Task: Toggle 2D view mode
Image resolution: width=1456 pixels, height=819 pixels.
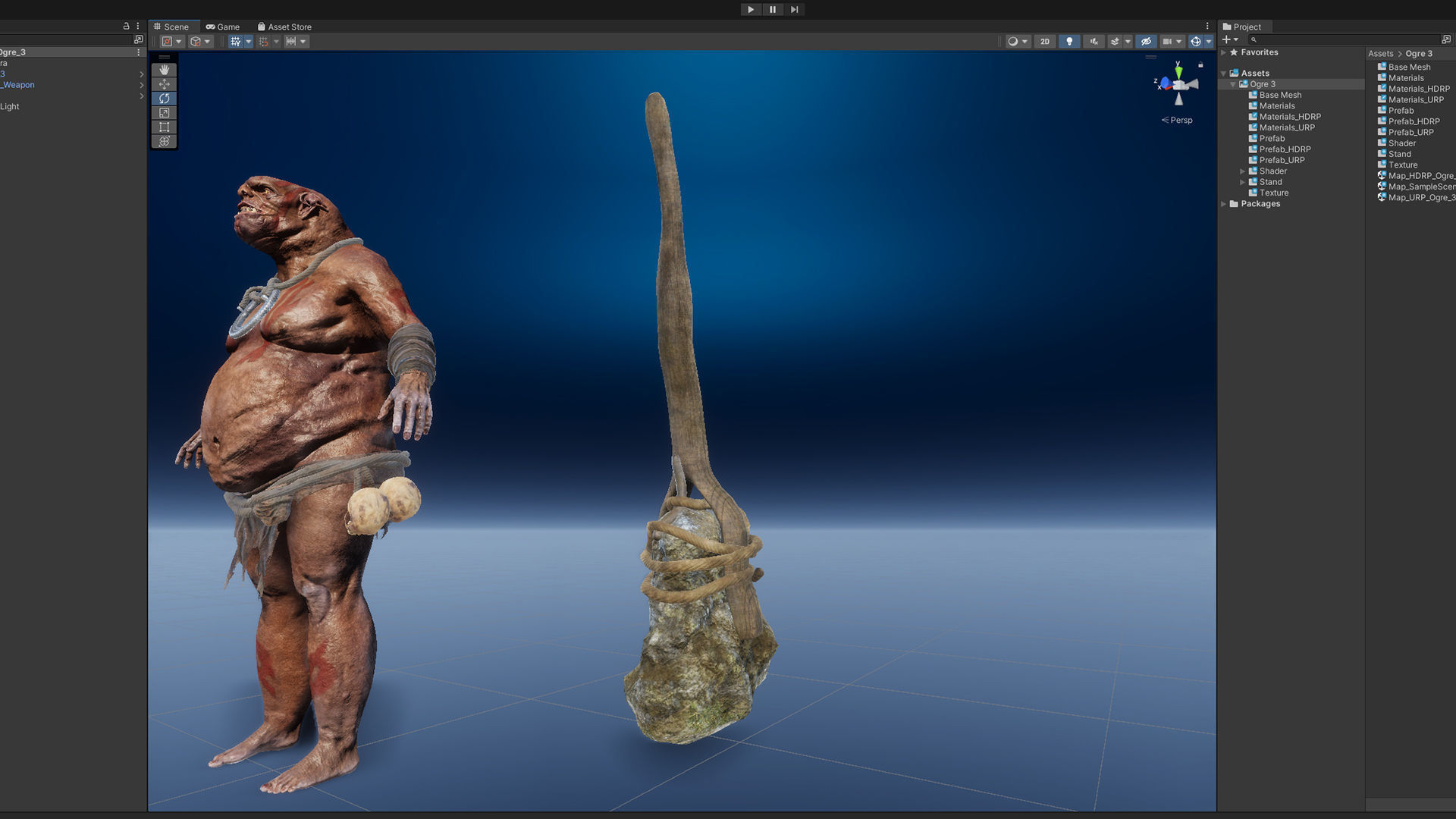Action: [1045, 42]
